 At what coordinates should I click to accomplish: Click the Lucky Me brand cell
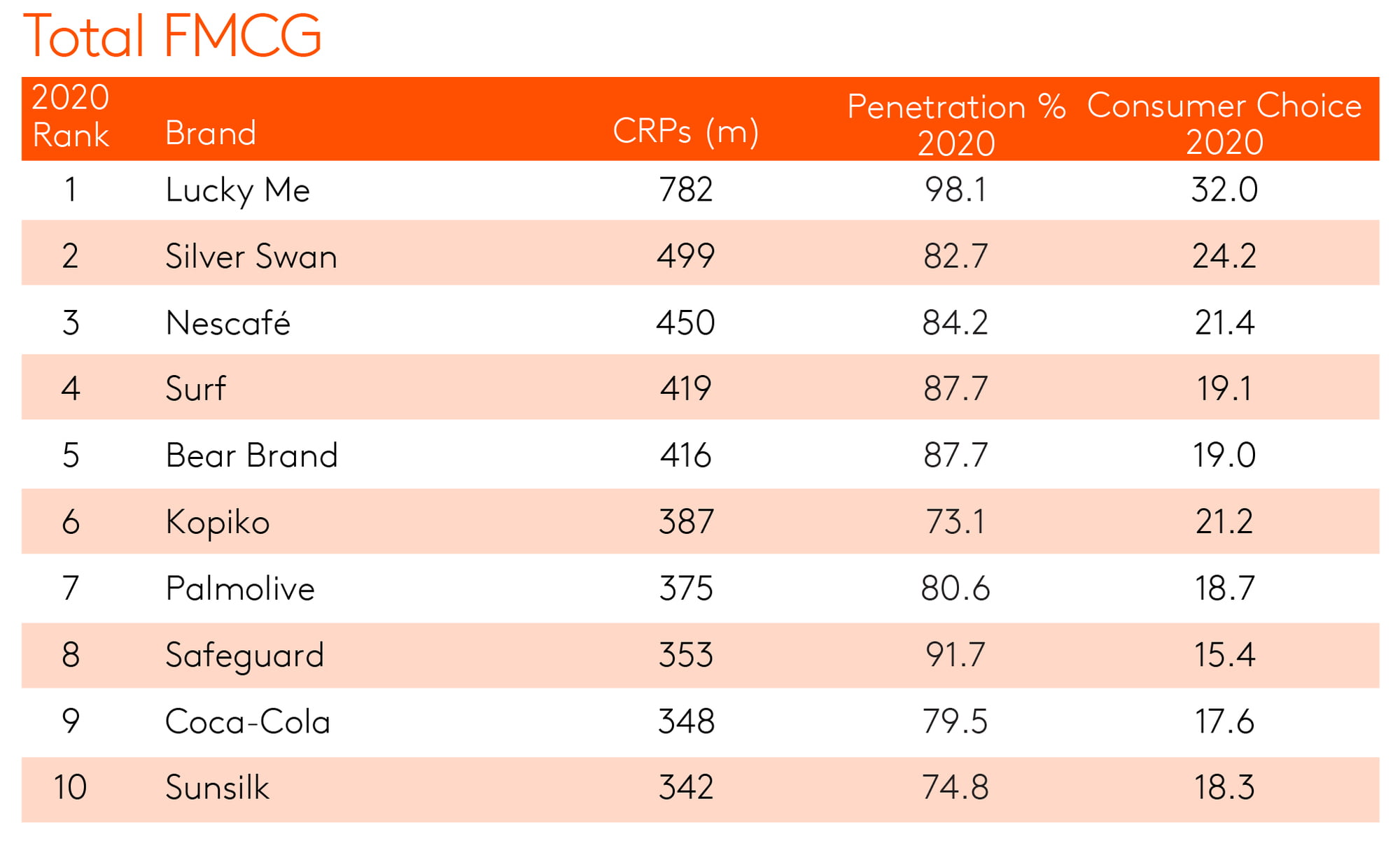click(237, 190)
